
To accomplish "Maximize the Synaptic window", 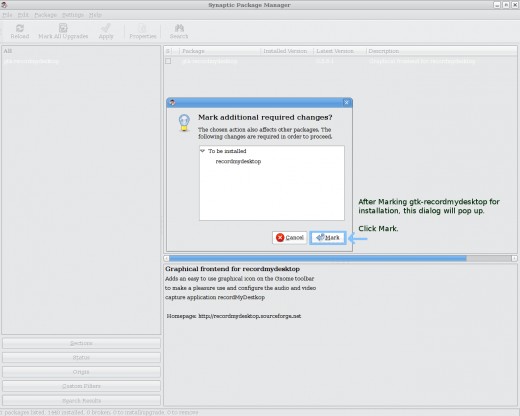I will [x=506, y=5].
